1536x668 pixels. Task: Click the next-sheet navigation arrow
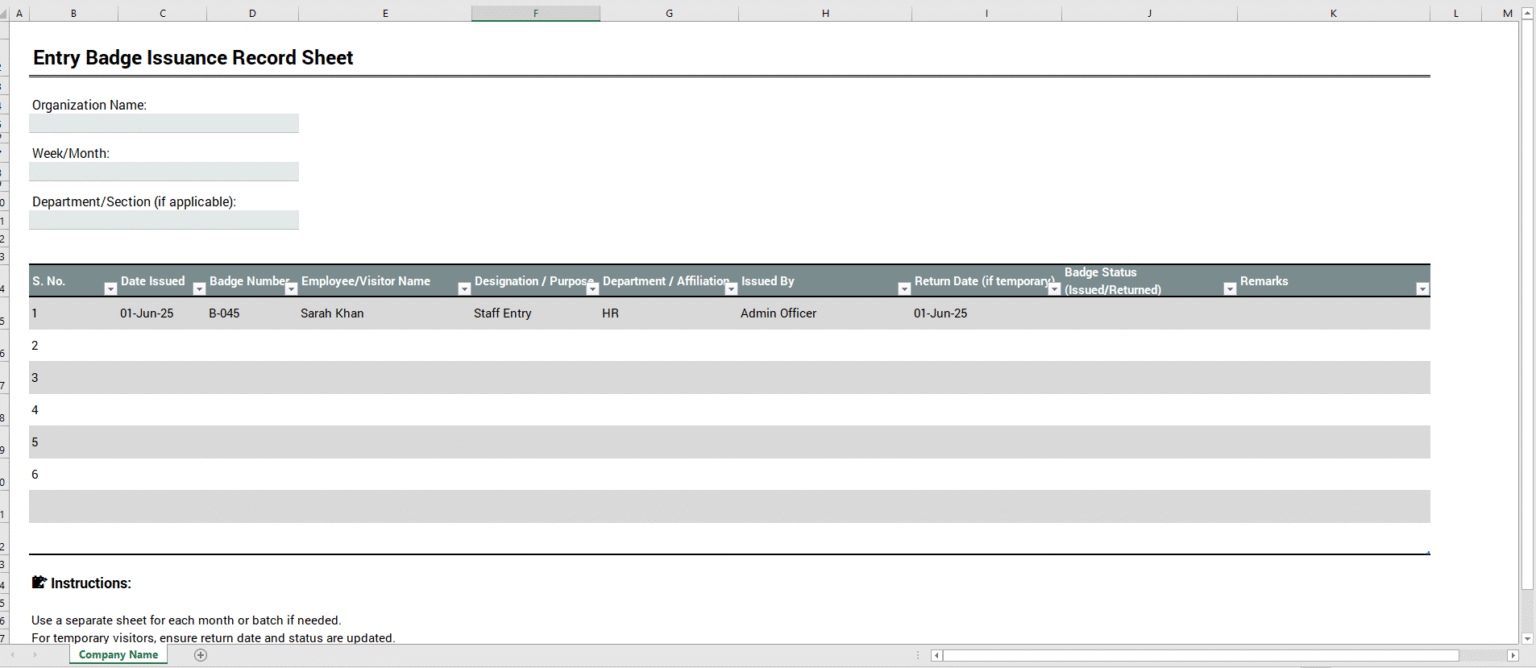pos(34,654)
